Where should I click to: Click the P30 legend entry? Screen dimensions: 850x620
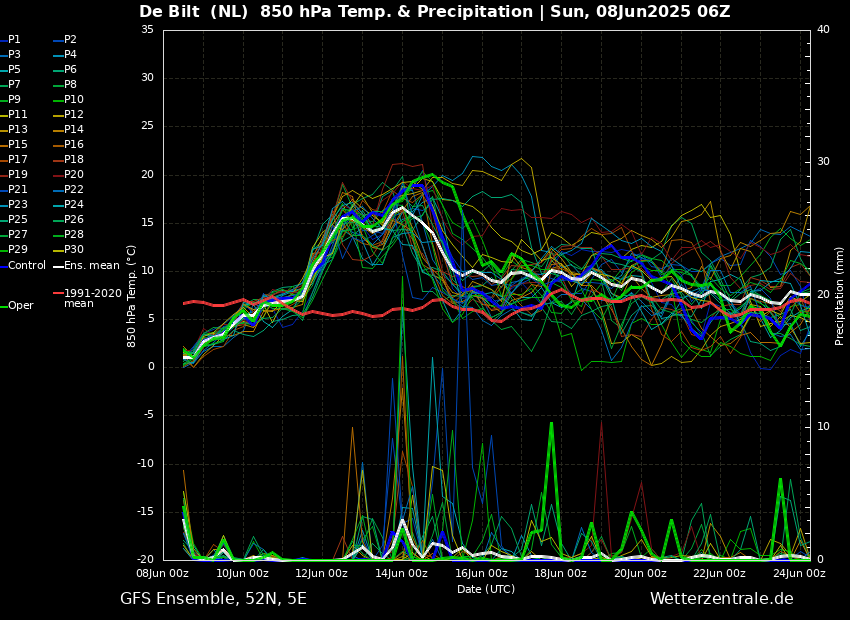(74, 250)
